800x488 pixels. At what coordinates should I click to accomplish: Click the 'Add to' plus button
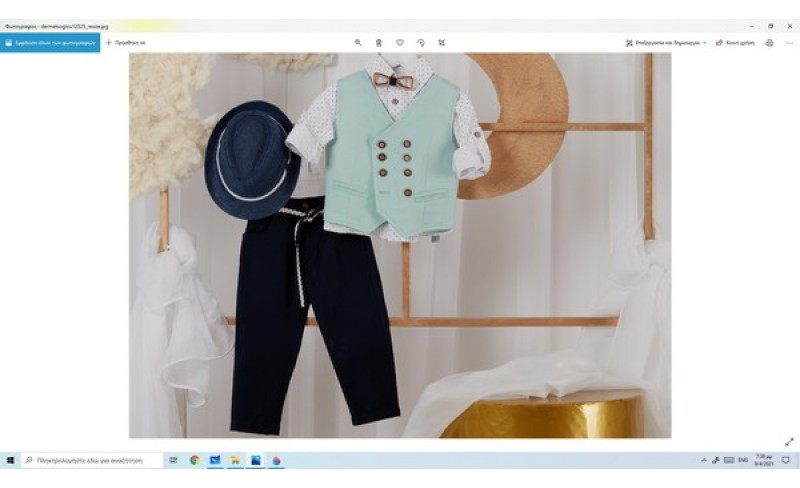[x=125, y=43]
